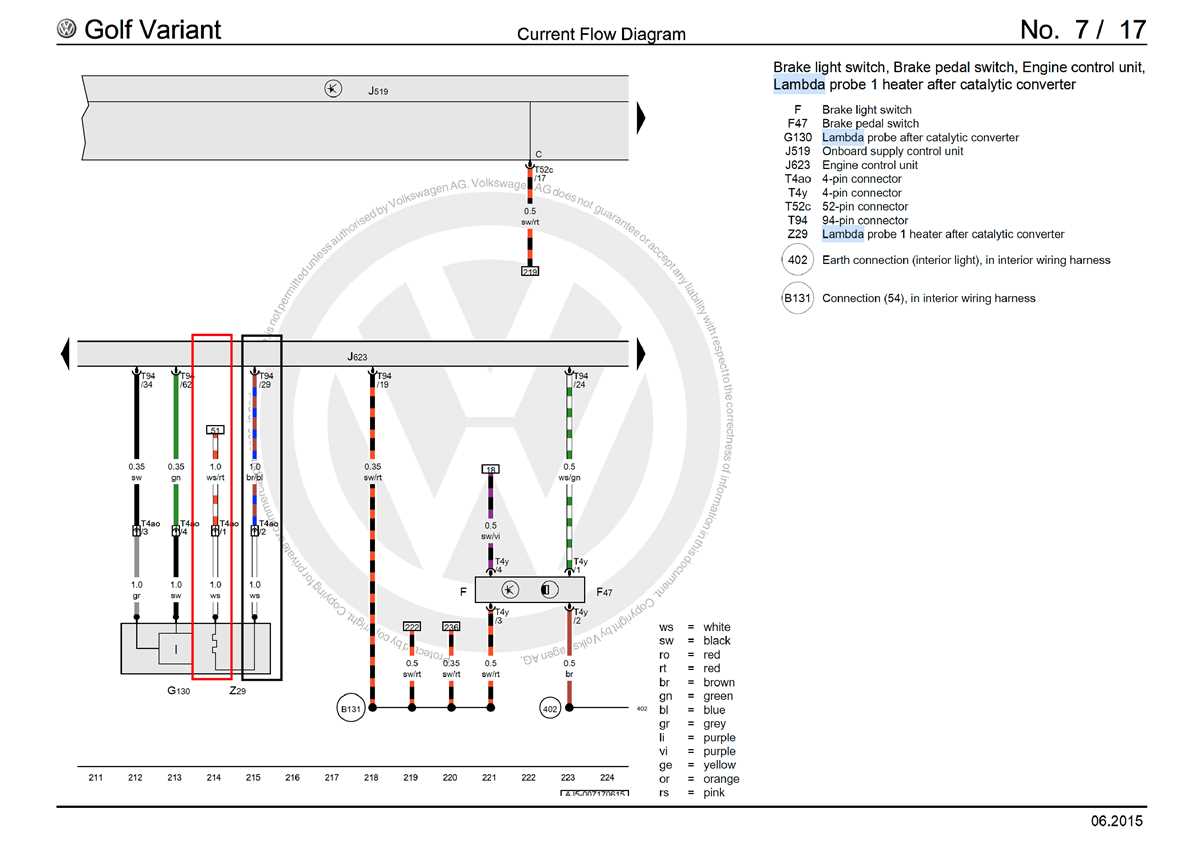Click the B131 circle on the wiring diagram
This screenshot has height=849, width=1200.
[351, 708]
